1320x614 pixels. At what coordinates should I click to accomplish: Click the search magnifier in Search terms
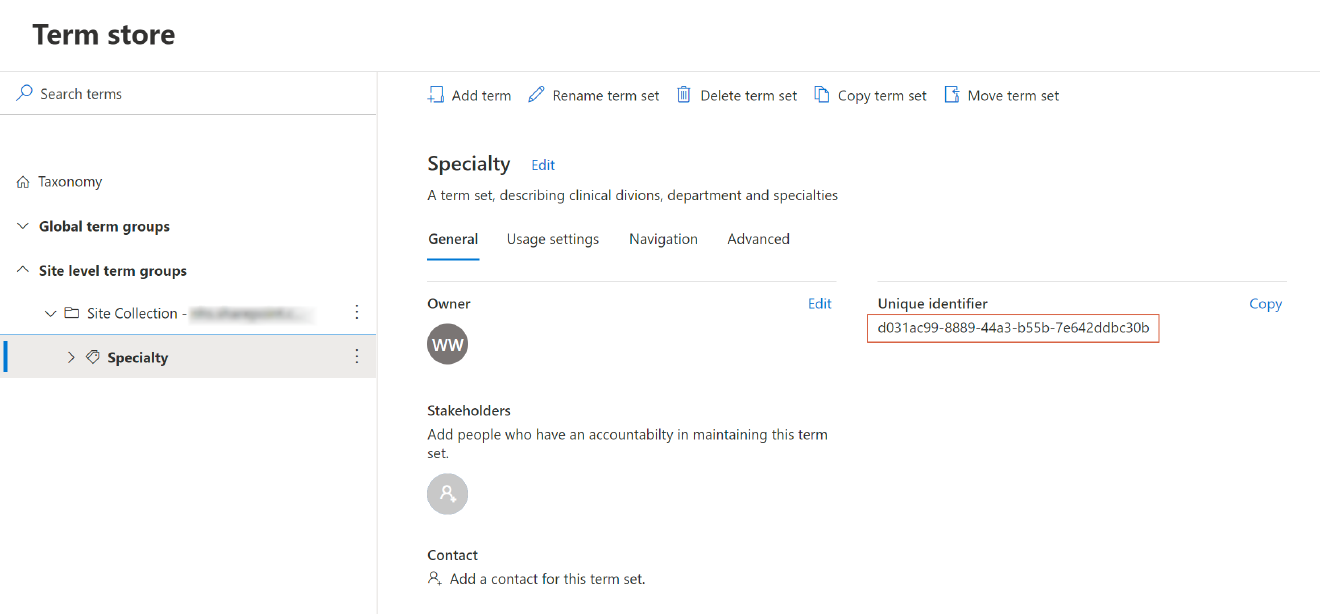[x=24, y=92]
